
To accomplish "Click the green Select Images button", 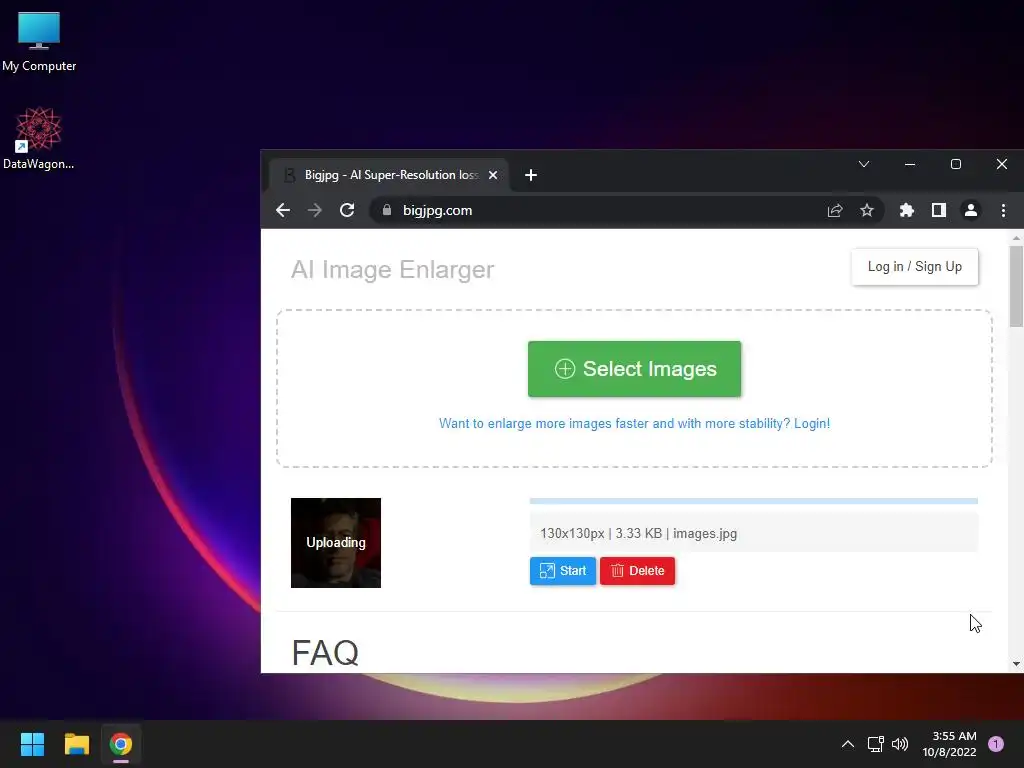I will (x=634, y=369).
